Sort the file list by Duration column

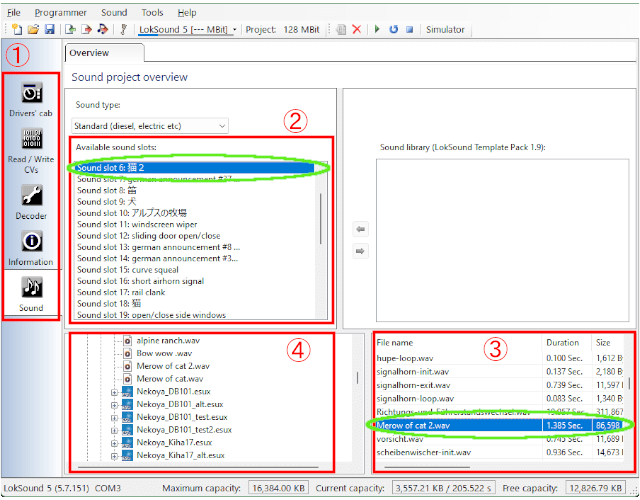tap(562, 342)
